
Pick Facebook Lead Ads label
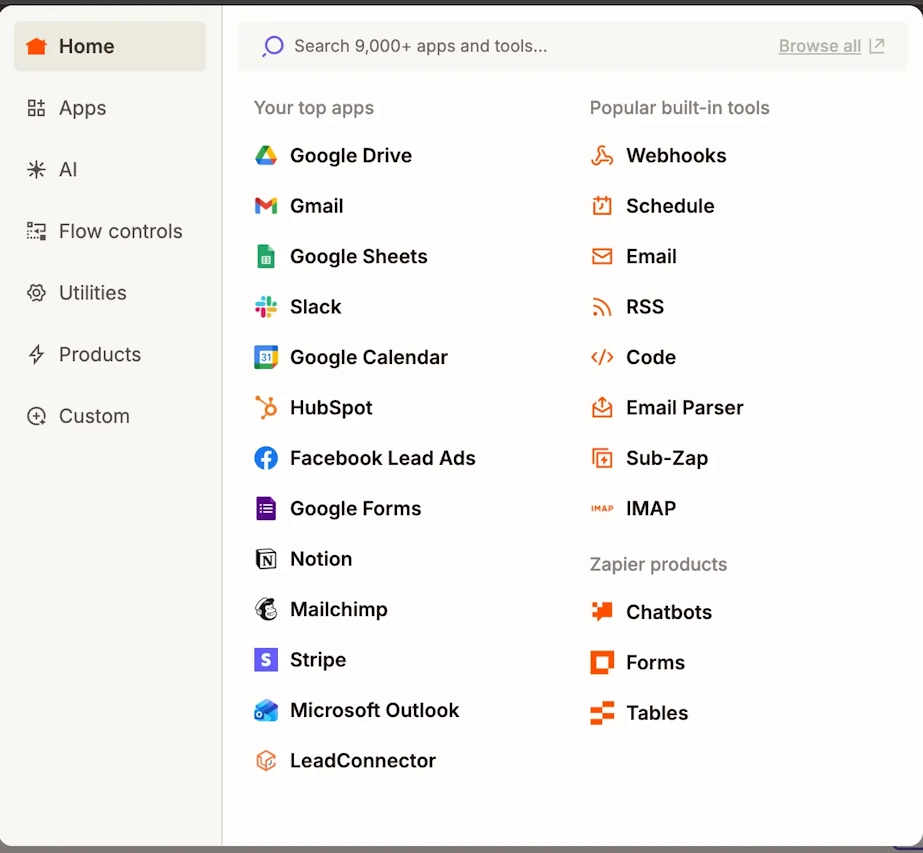tap(383, 458)
